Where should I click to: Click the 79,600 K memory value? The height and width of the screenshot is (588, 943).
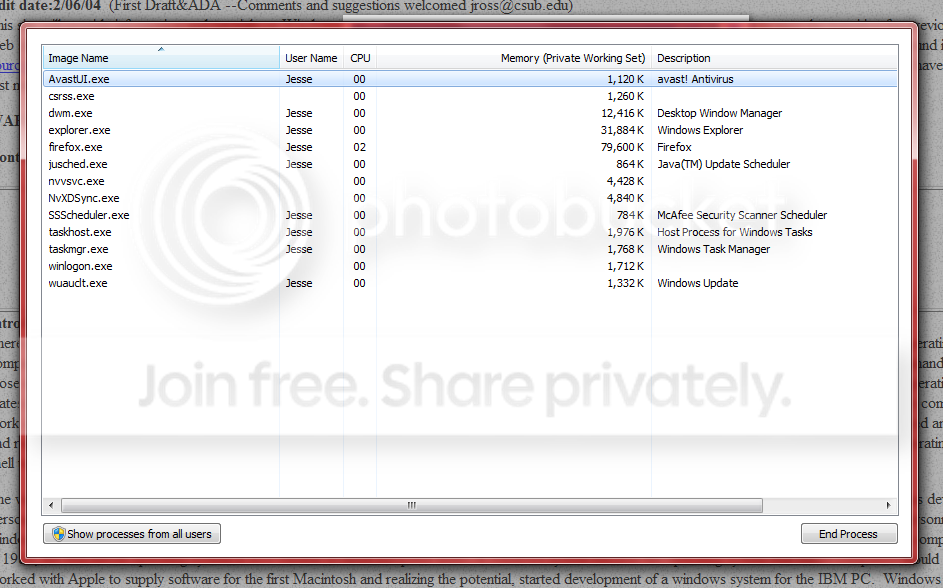click(622, 147)
